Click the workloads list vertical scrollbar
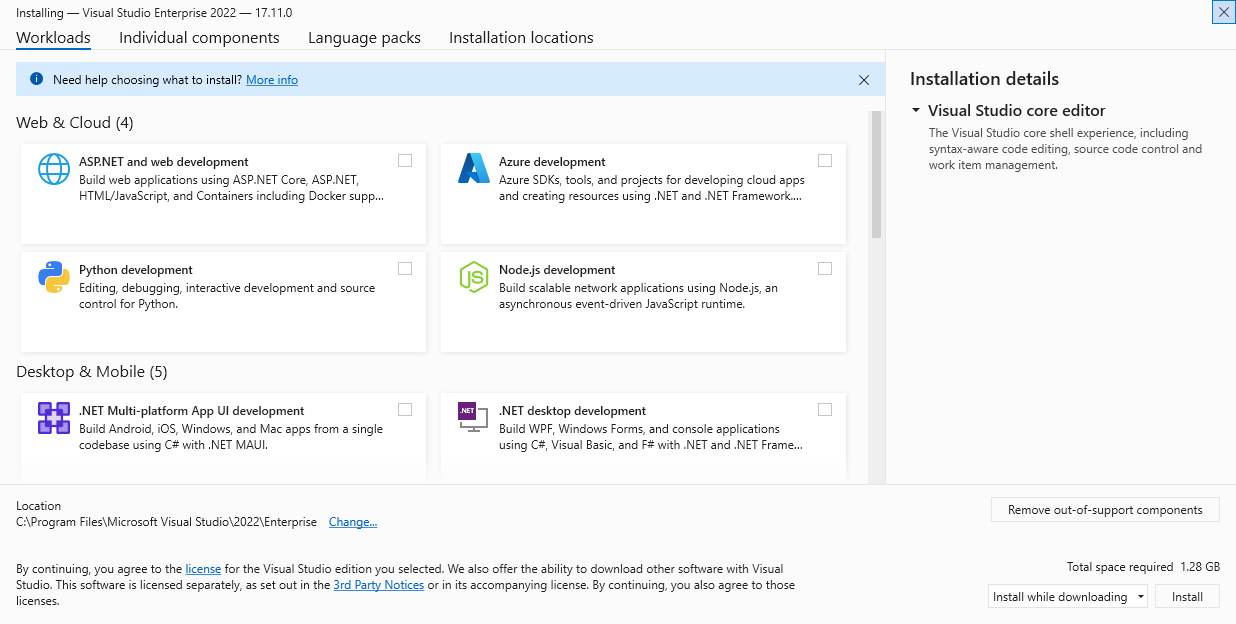Screen dimensions: 1236x624 876,174
